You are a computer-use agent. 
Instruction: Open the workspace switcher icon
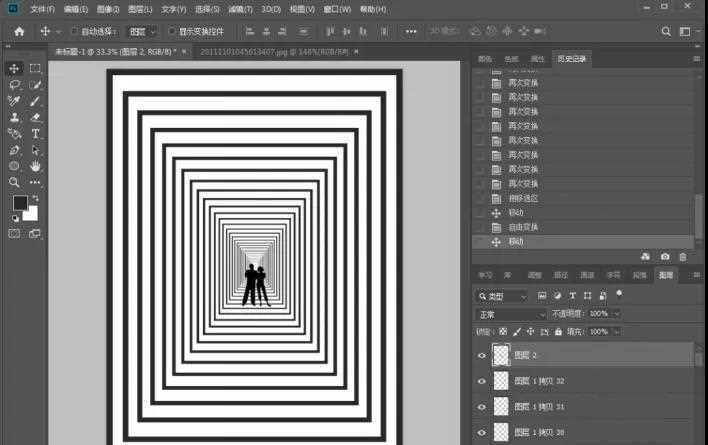685,32
